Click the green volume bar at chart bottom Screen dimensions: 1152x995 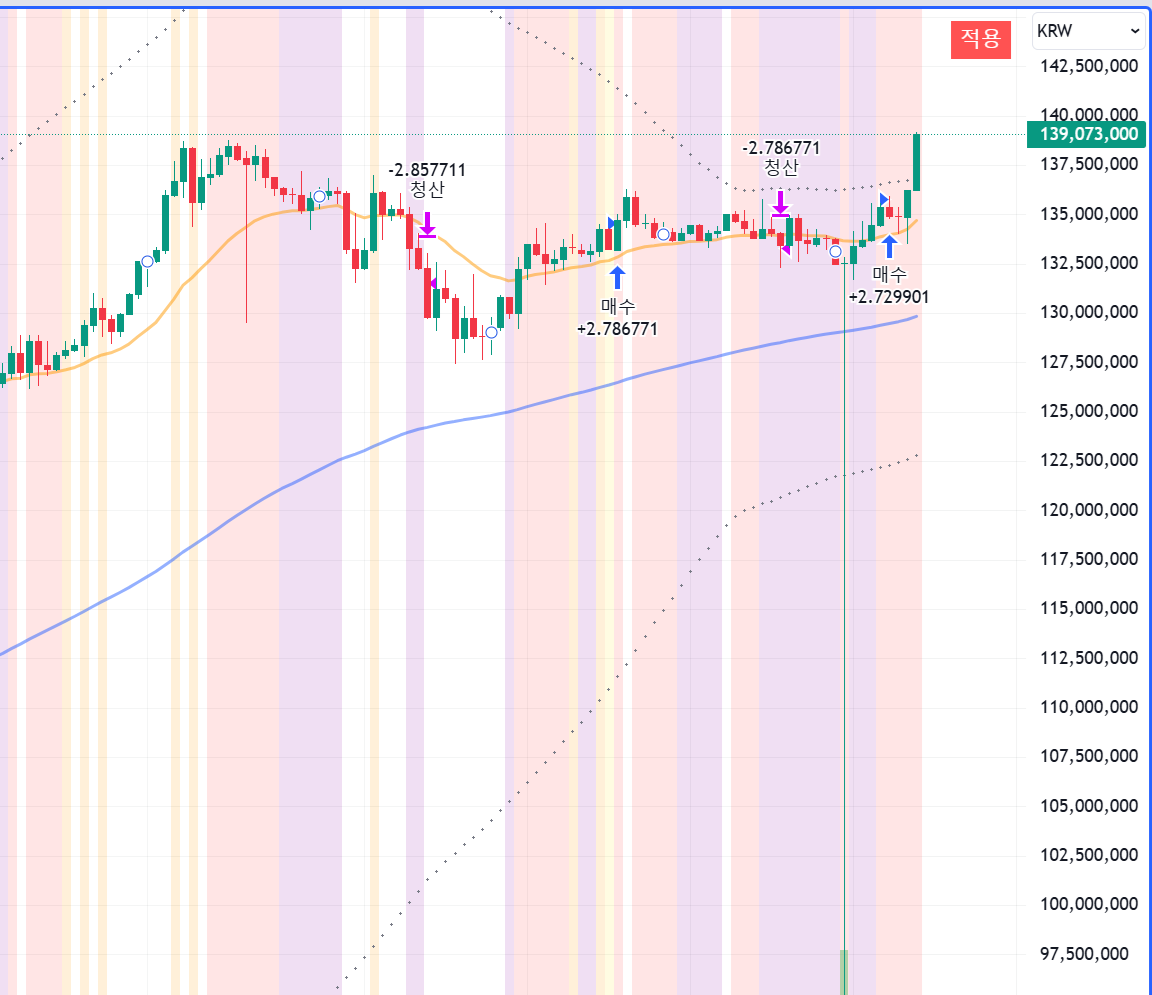tap(844, 971)
